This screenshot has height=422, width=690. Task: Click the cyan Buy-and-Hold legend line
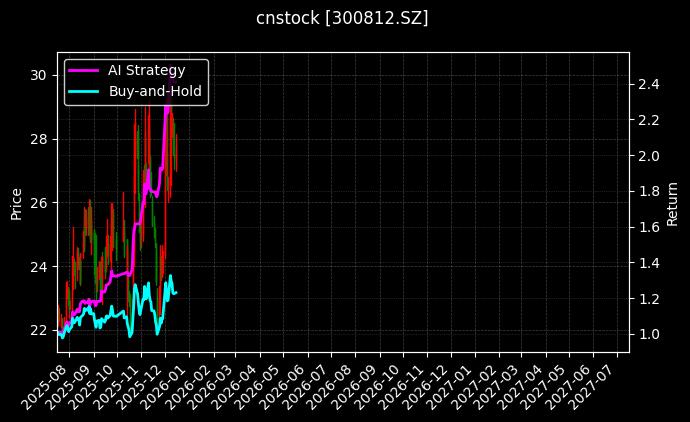[x=84, y=91]
